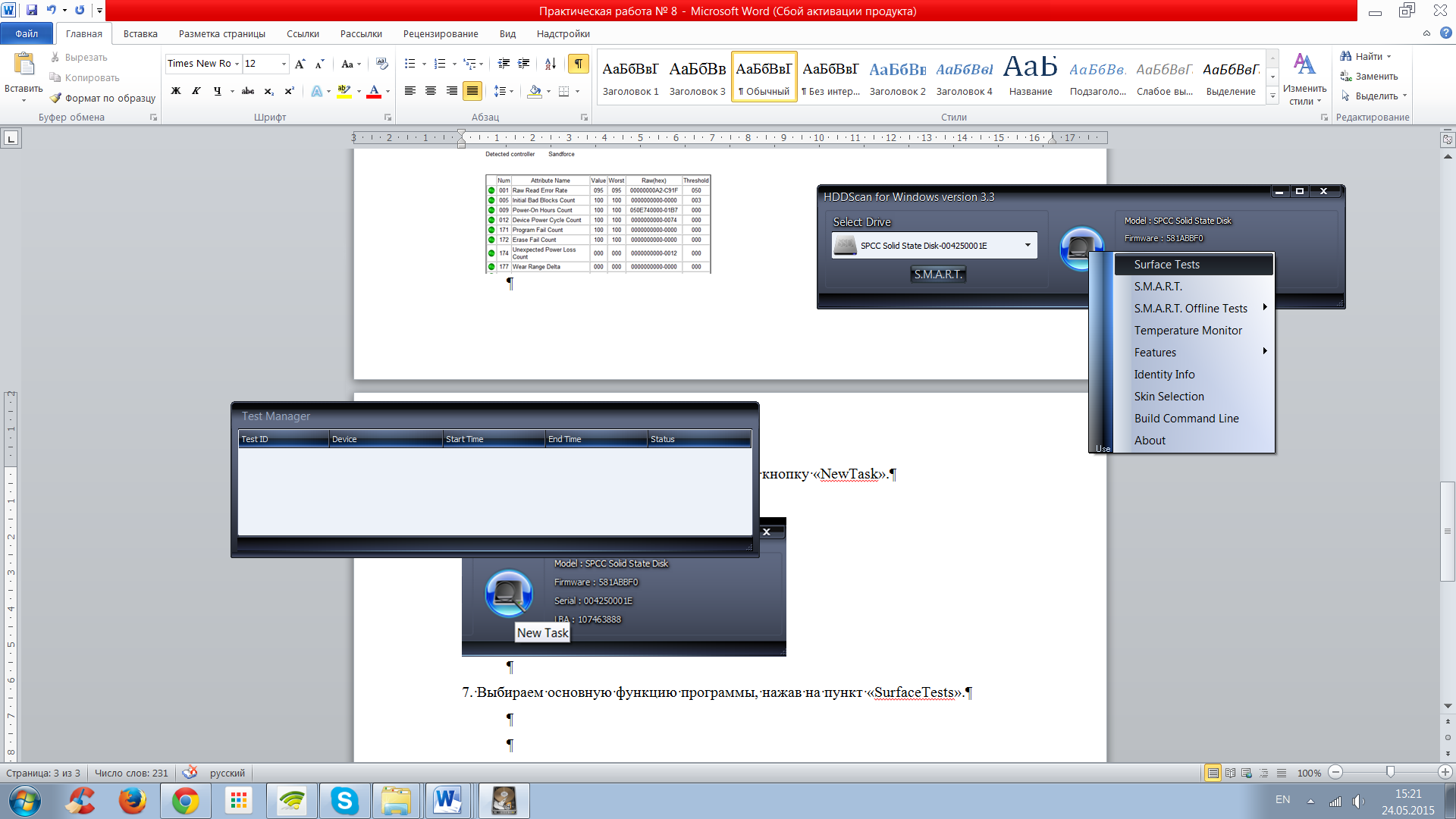Expand S.M.A.R.T. Offline Tests submenu
1456x819 pixels.
pos(1194,308)
